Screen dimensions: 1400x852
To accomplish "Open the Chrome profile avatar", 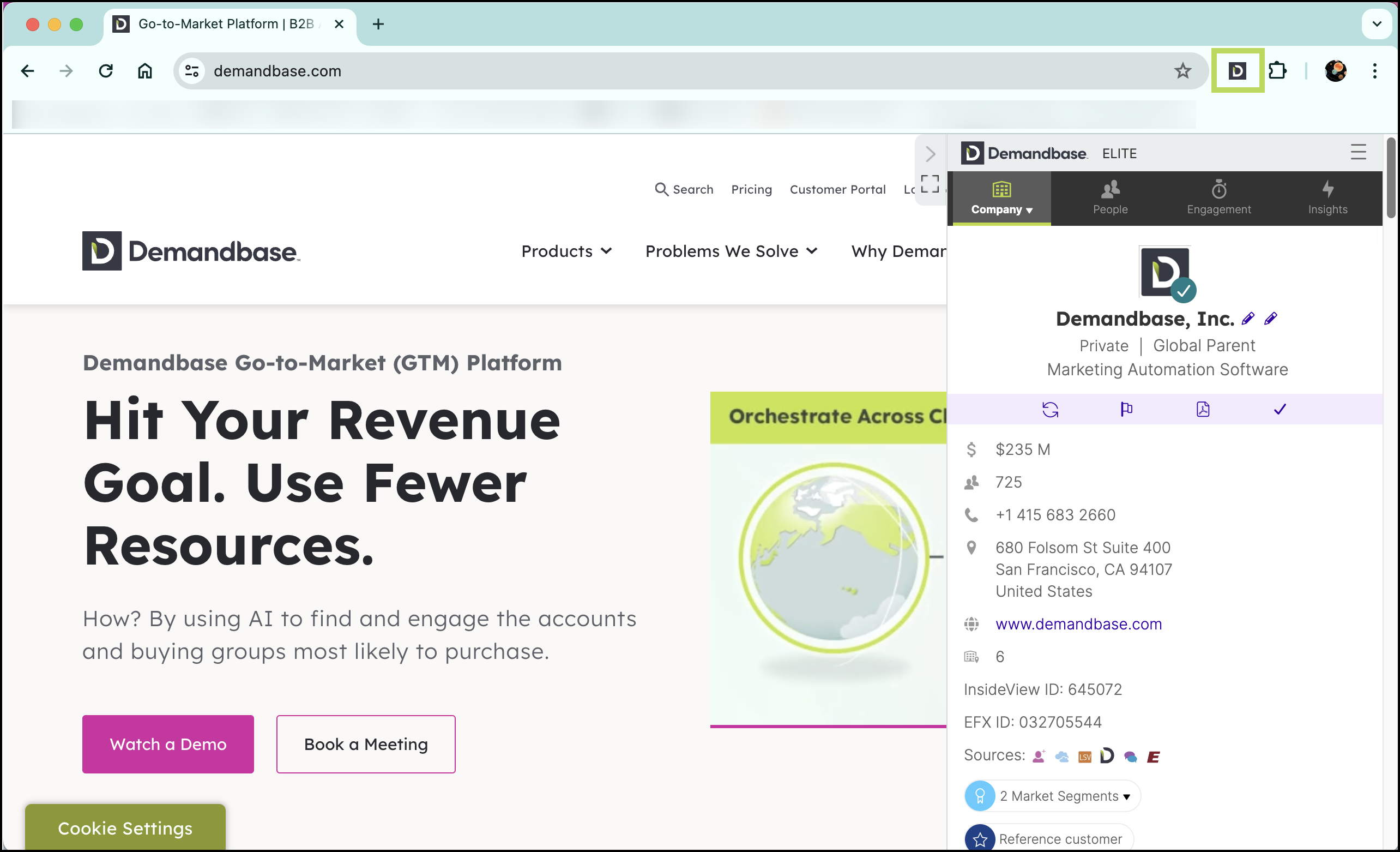I will [1335, 71].
